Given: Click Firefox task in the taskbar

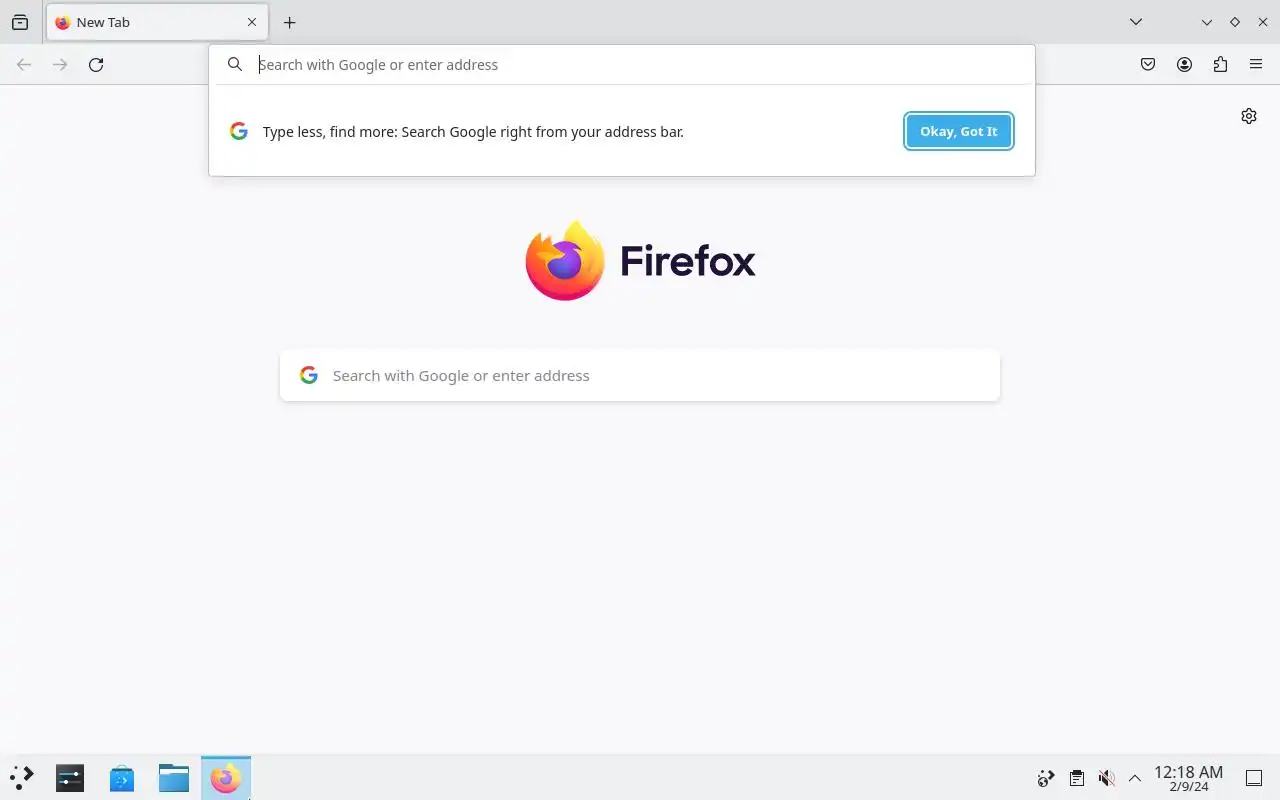Looking at the screenshot, I should click(226, 778).
